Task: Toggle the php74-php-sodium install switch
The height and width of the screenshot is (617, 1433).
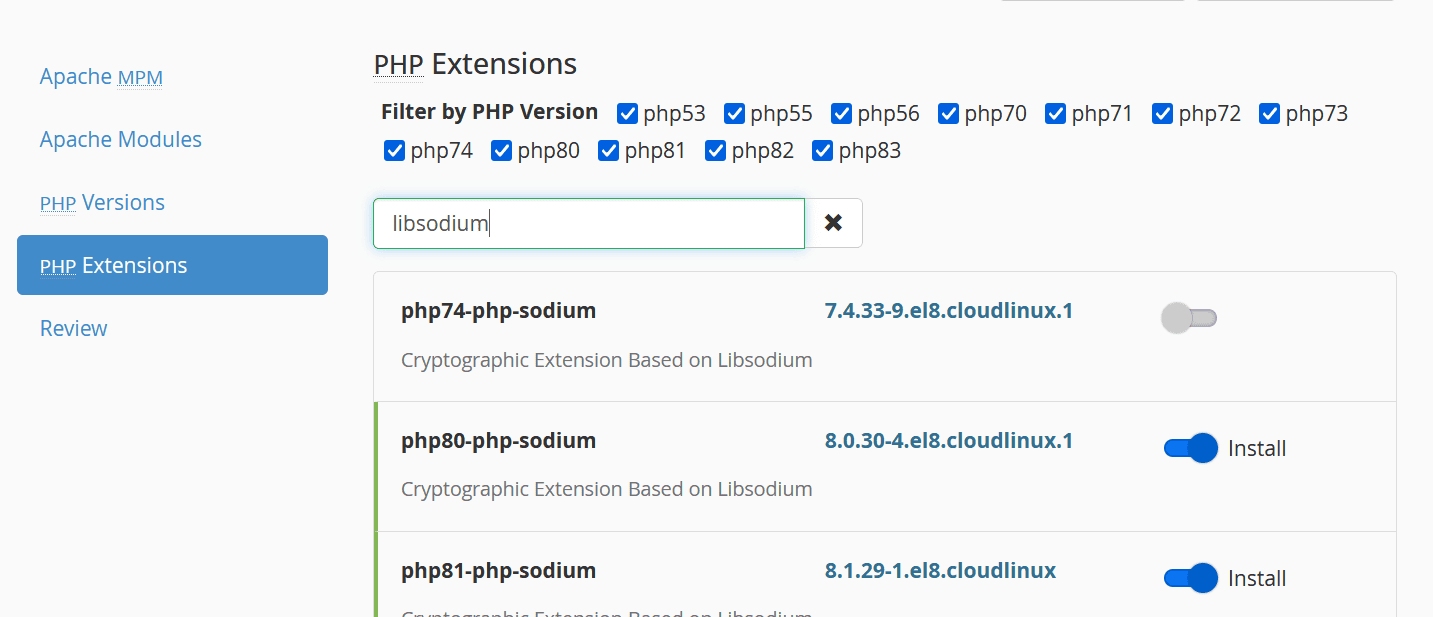Action: click(1189, 319)
